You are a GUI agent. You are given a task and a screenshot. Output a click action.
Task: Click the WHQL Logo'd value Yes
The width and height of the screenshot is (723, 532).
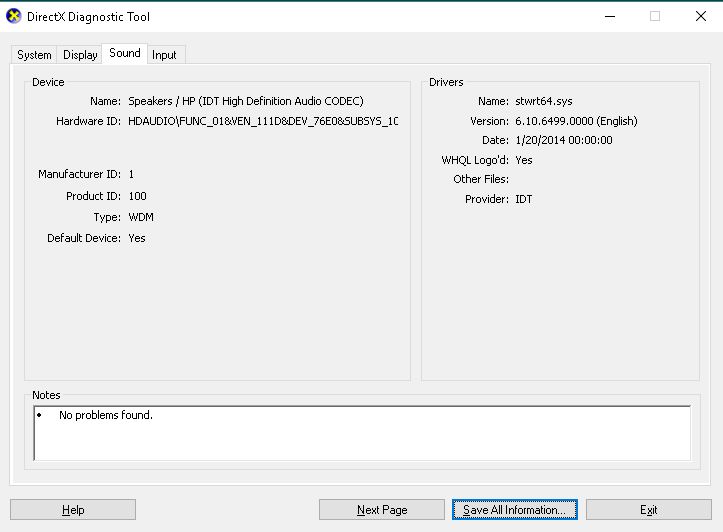click(524, 160)
